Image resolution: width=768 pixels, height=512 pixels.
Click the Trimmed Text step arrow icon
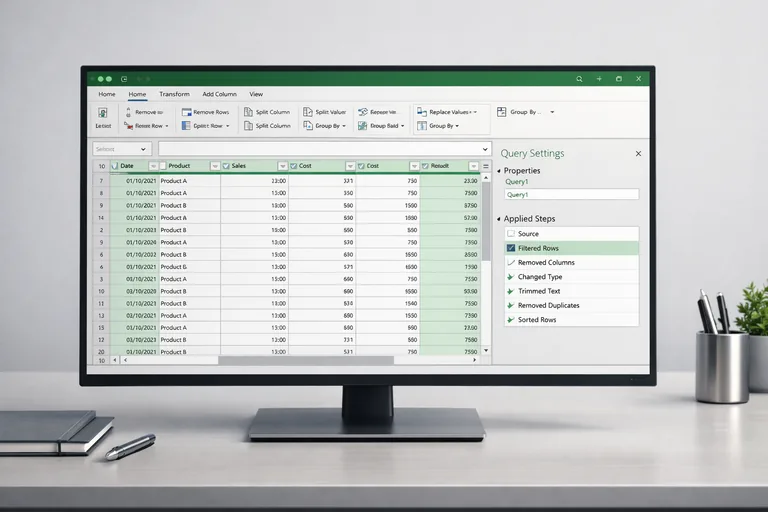(510, 291)
